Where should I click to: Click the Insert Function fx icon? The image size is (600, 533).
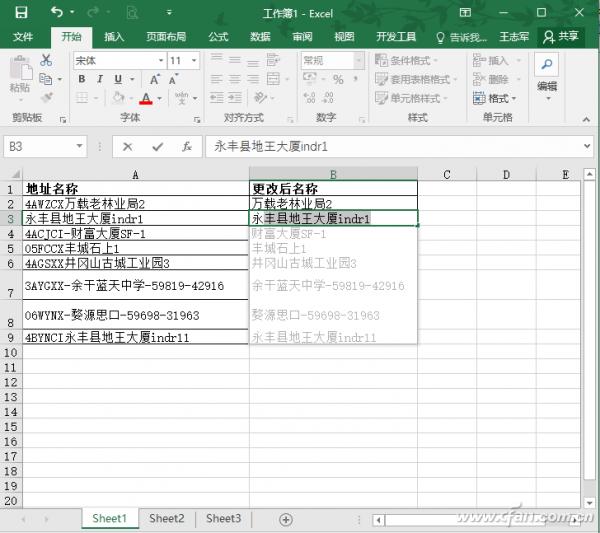click(186, 146)
